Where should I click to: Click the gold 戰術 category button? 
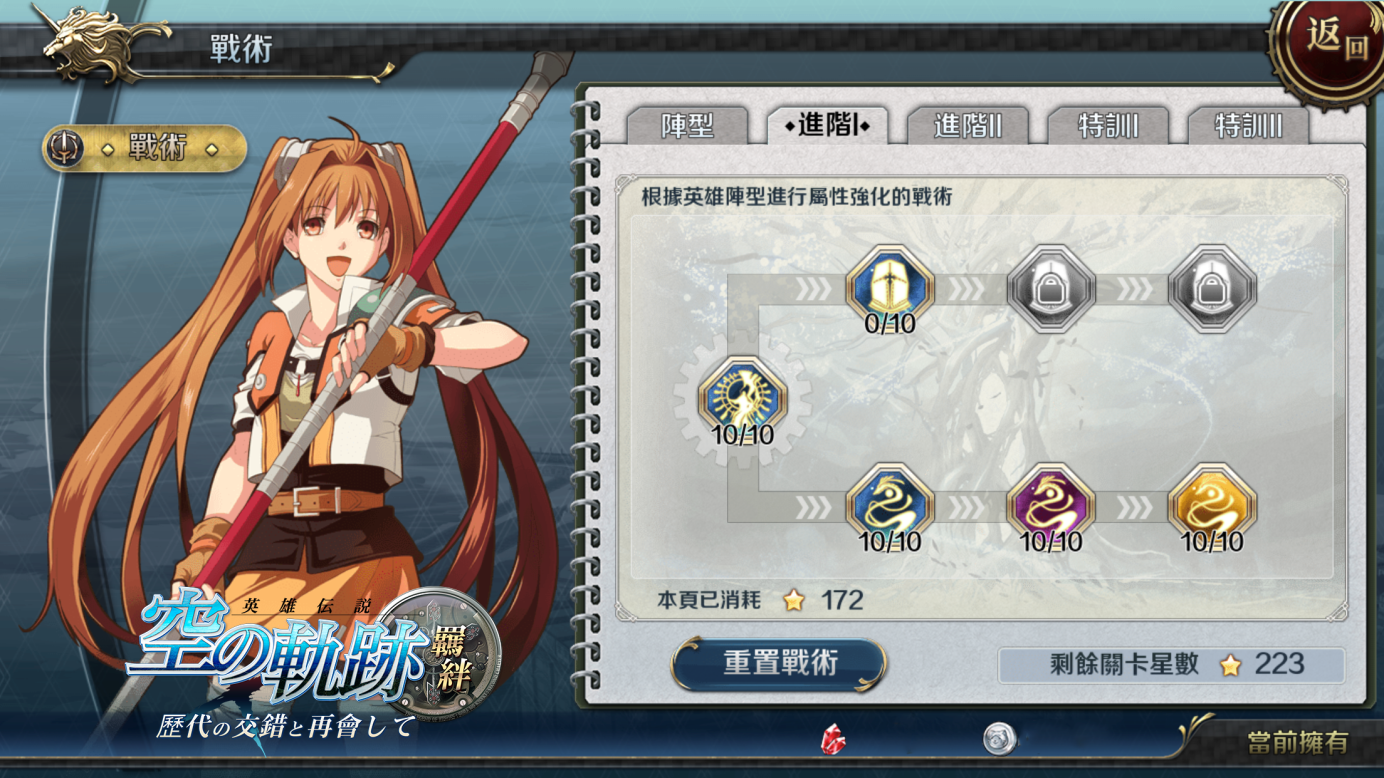coord(144,149)
